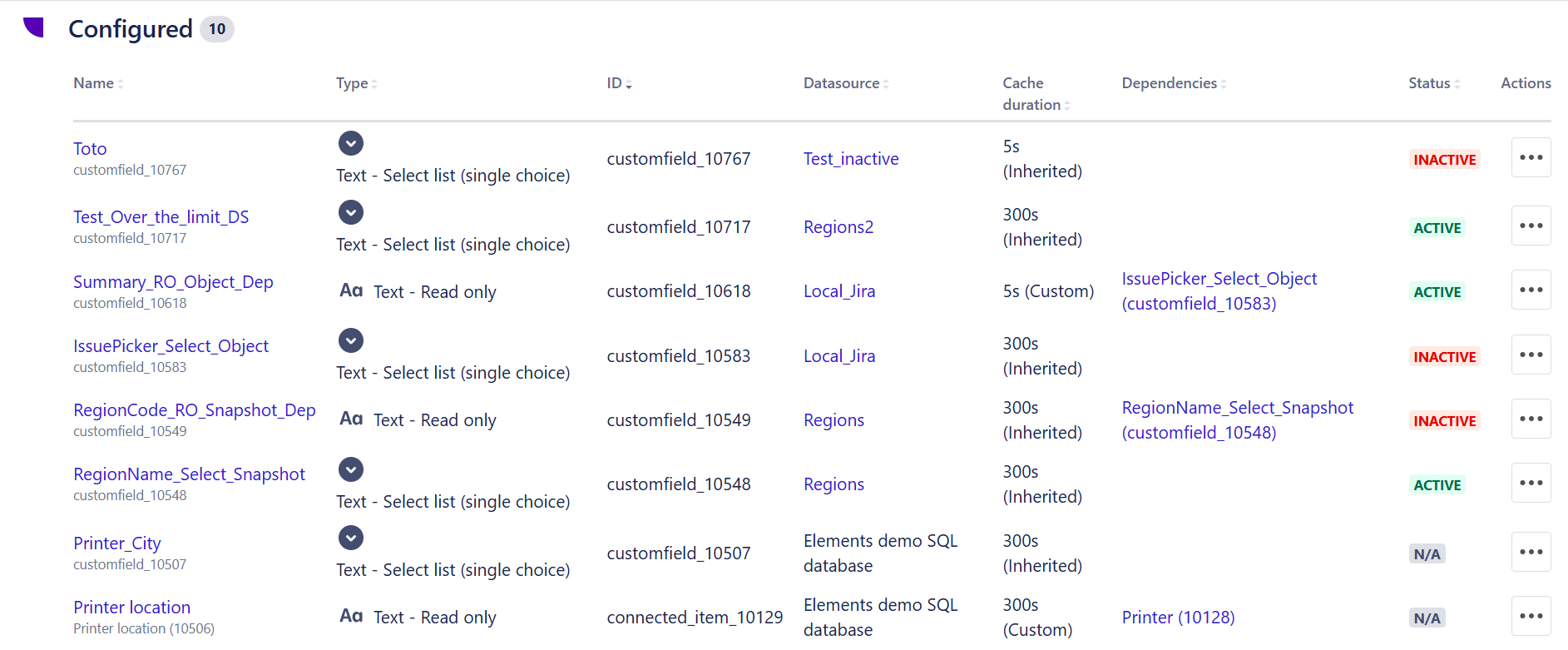Click cache duration 5s (Custom)

click(x=1048, y=291)
